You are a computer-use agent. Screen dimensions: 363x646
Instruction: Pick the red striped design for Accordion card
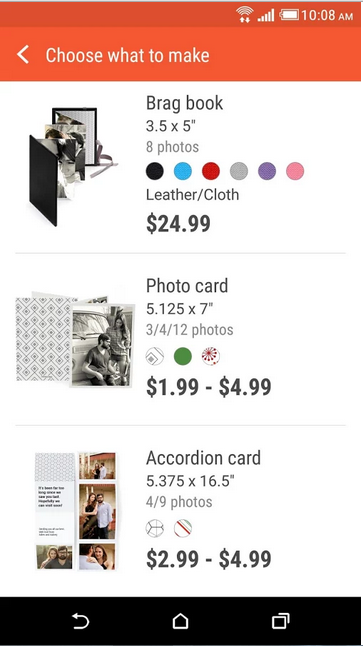tap(183, 528)
